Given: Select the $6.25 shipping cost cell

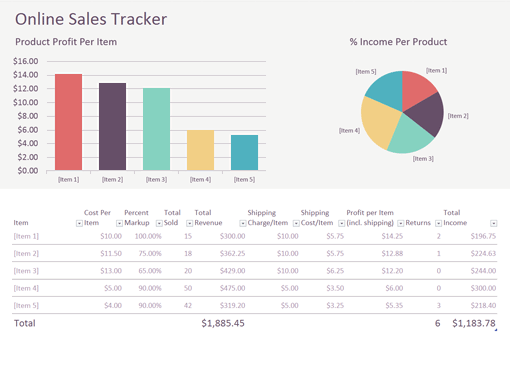Looking at the screenshot, I should 335,271.
